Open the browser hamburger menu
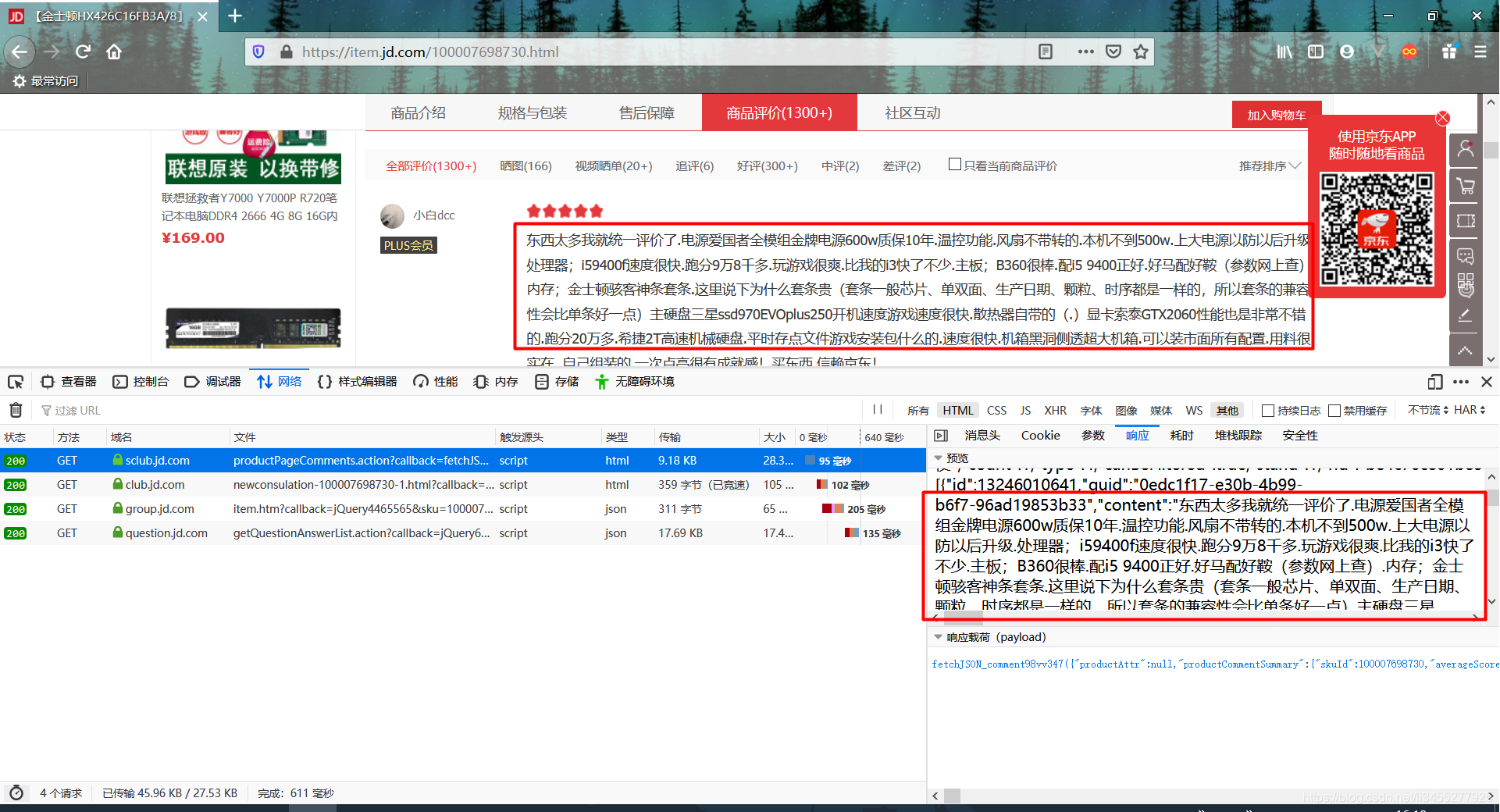This screenshot has width=1500, height=812. coord(1480,52)
